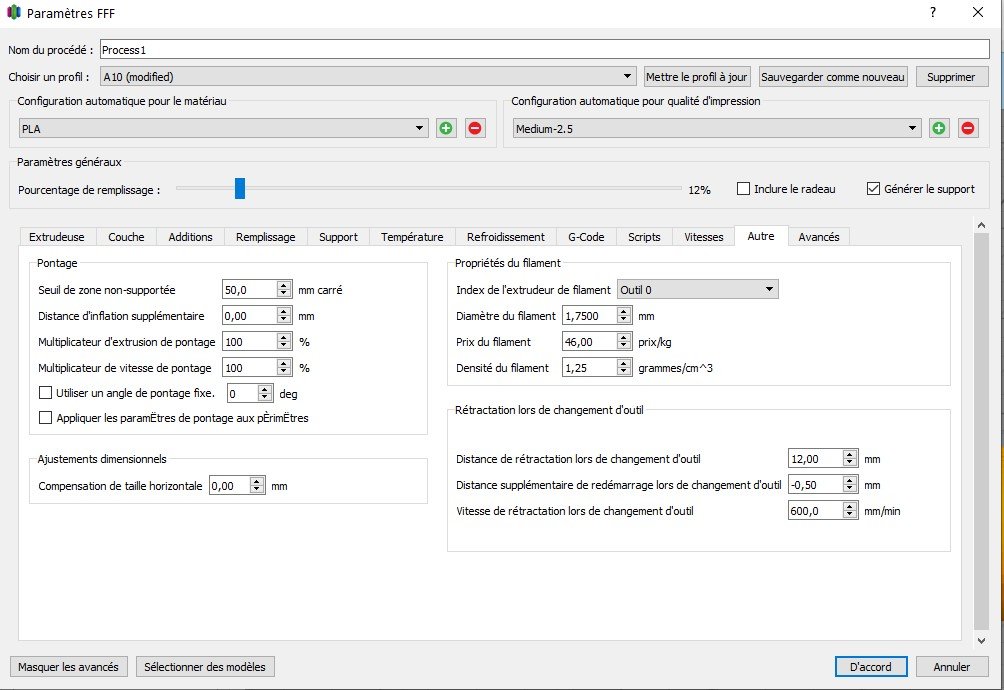
Task: Open the G-Code tab
Action: click(585, 237)
